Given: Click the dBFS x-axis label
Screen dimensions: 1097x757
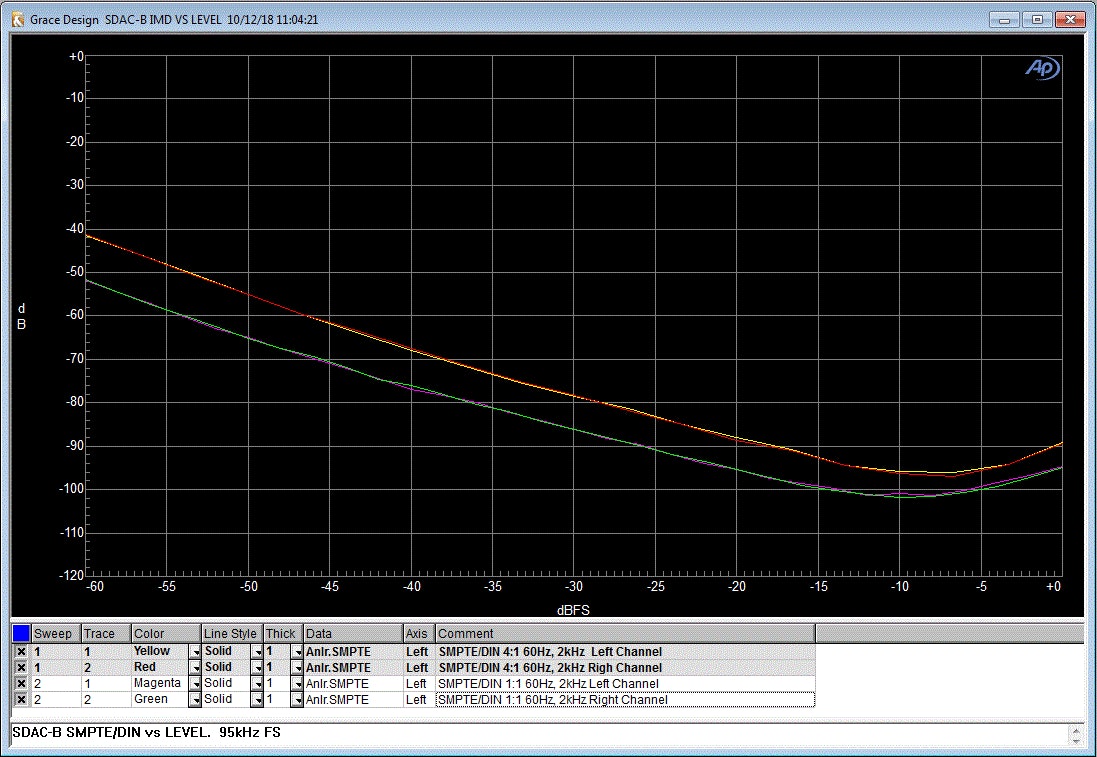Looking at the screenshot, I should coord(574,609).
